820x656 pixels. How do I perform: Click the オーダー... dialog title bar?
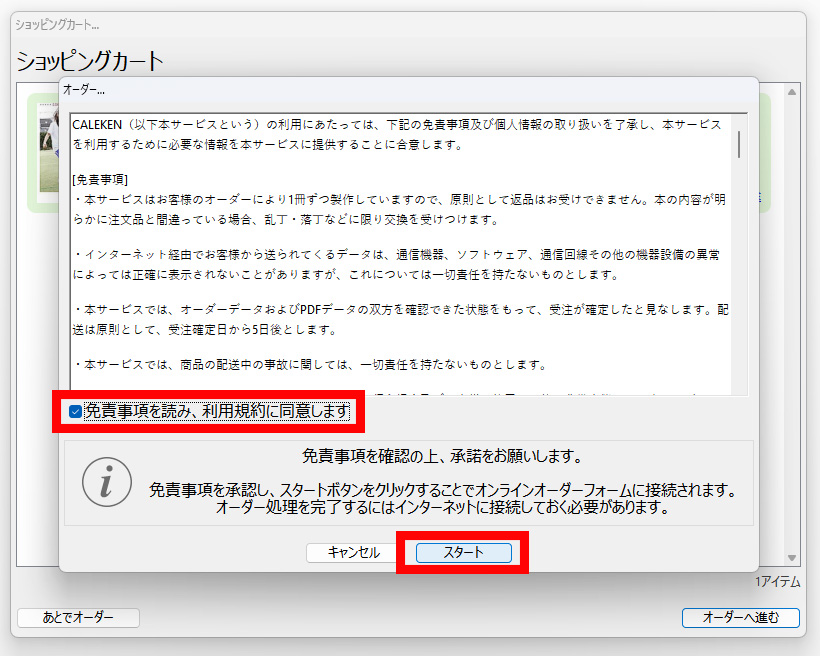pyautogui.click(x=400, y=89)
